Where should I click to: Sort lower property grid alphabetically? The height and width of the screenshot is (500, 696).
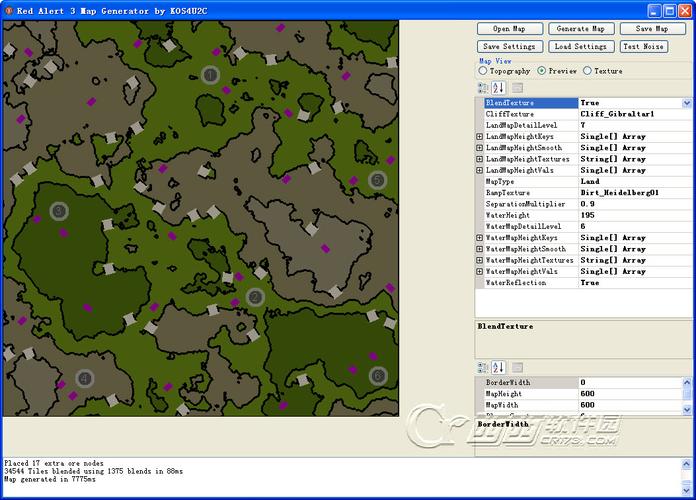coord(498,368)
